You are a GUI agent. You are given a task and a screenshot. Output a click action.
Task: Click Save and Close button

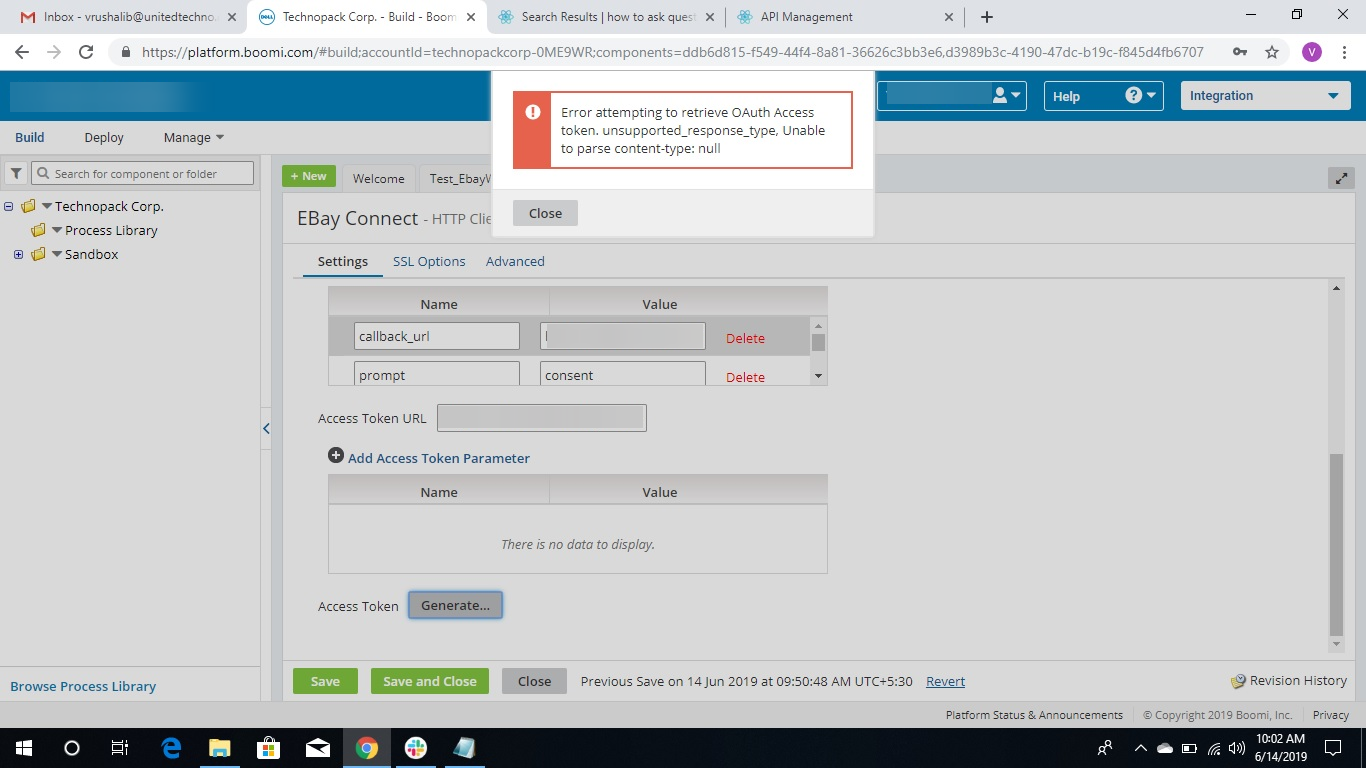point(430,681)
